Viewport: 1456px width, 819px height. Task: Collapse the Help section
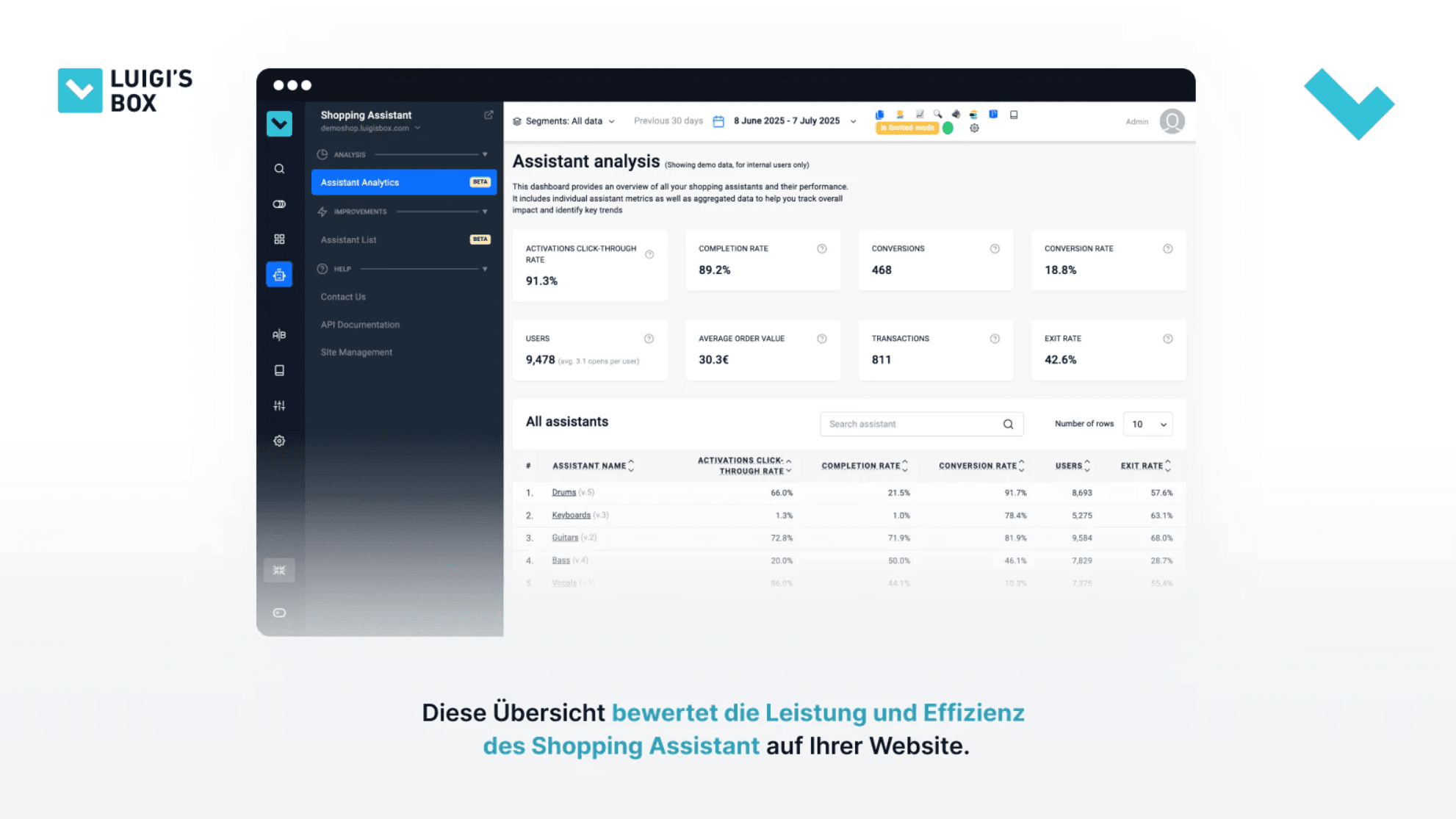pos(485,269)
